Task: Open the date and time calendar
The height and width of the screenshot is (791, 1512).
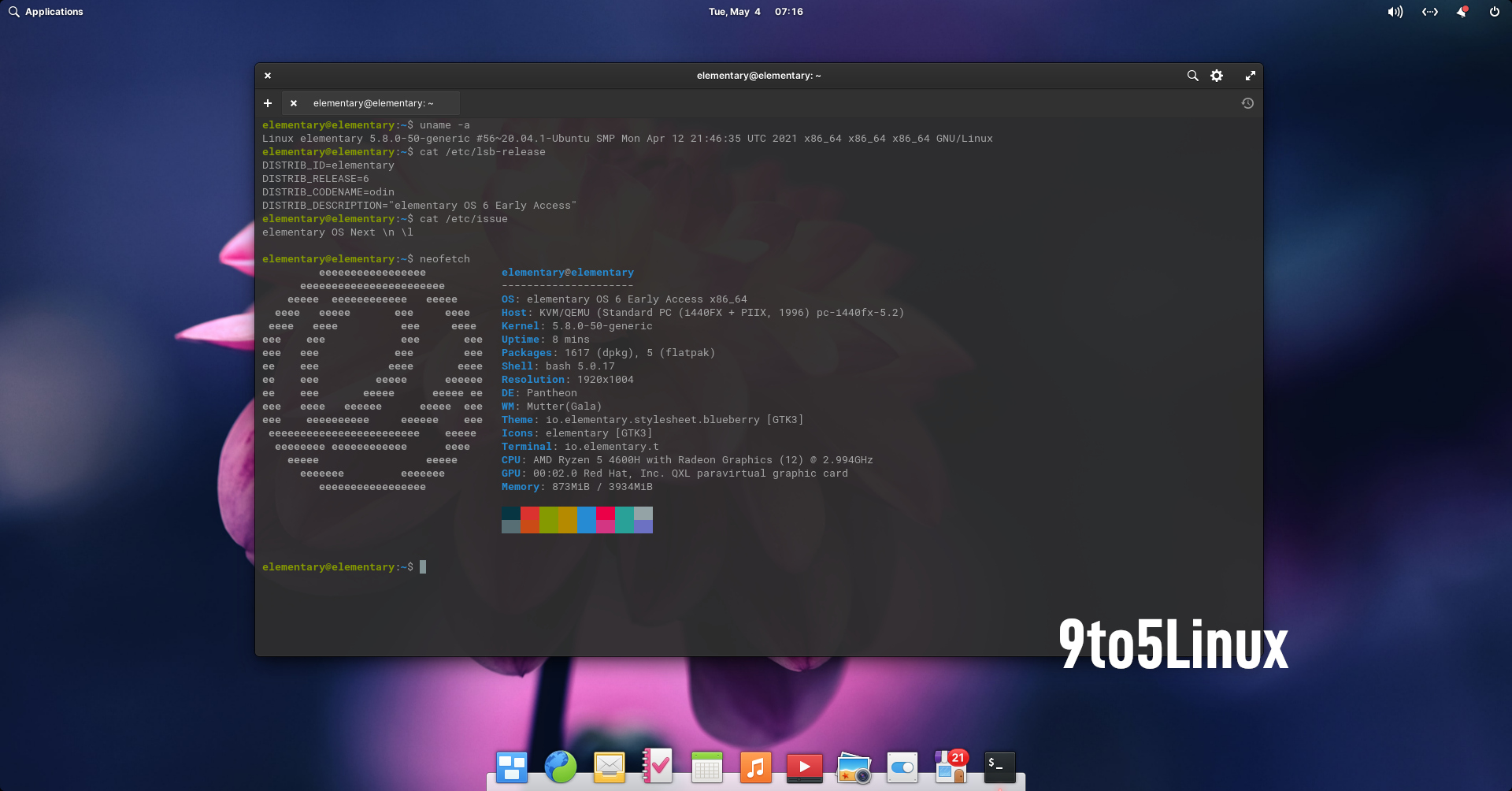Action: tap(754, 12)
